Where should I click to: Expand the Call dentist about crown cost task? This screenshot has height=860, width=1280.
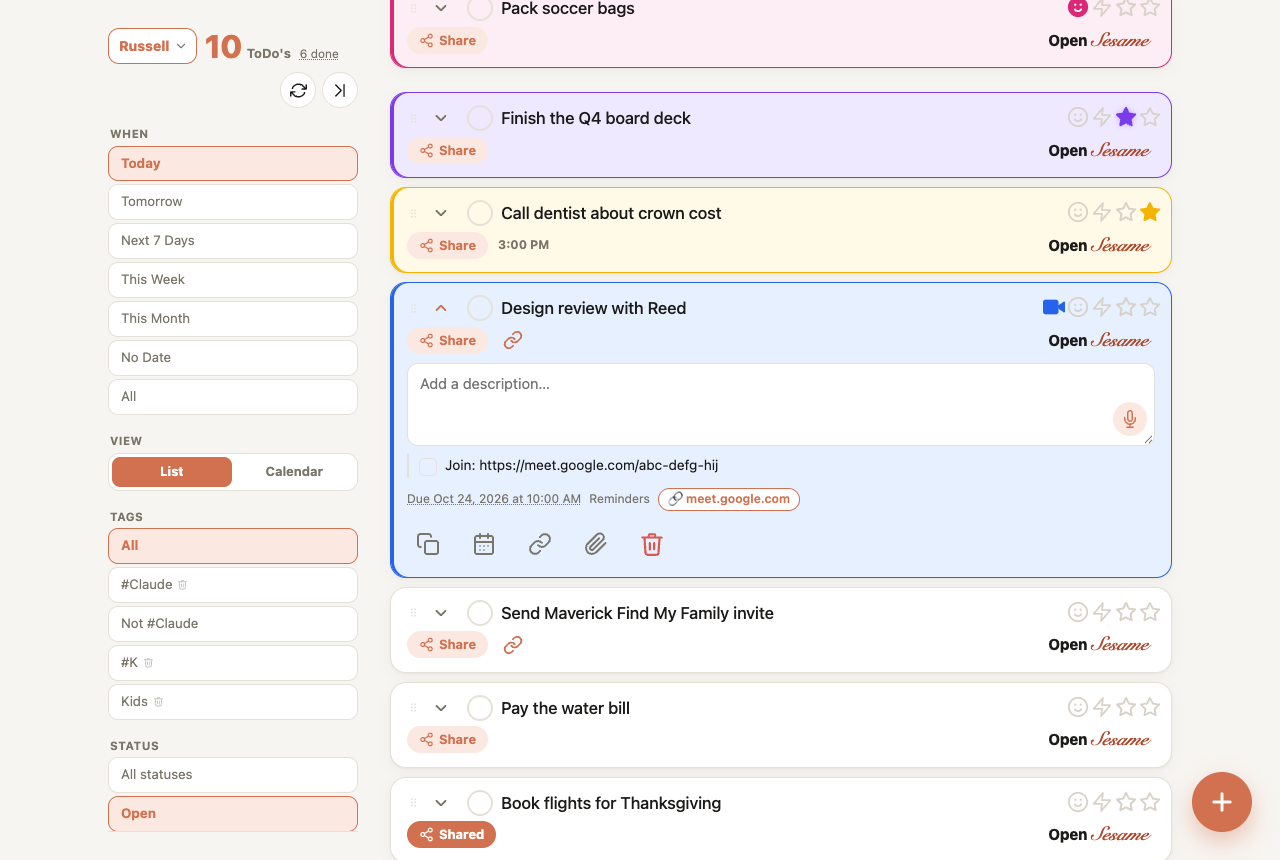(441, 213)
